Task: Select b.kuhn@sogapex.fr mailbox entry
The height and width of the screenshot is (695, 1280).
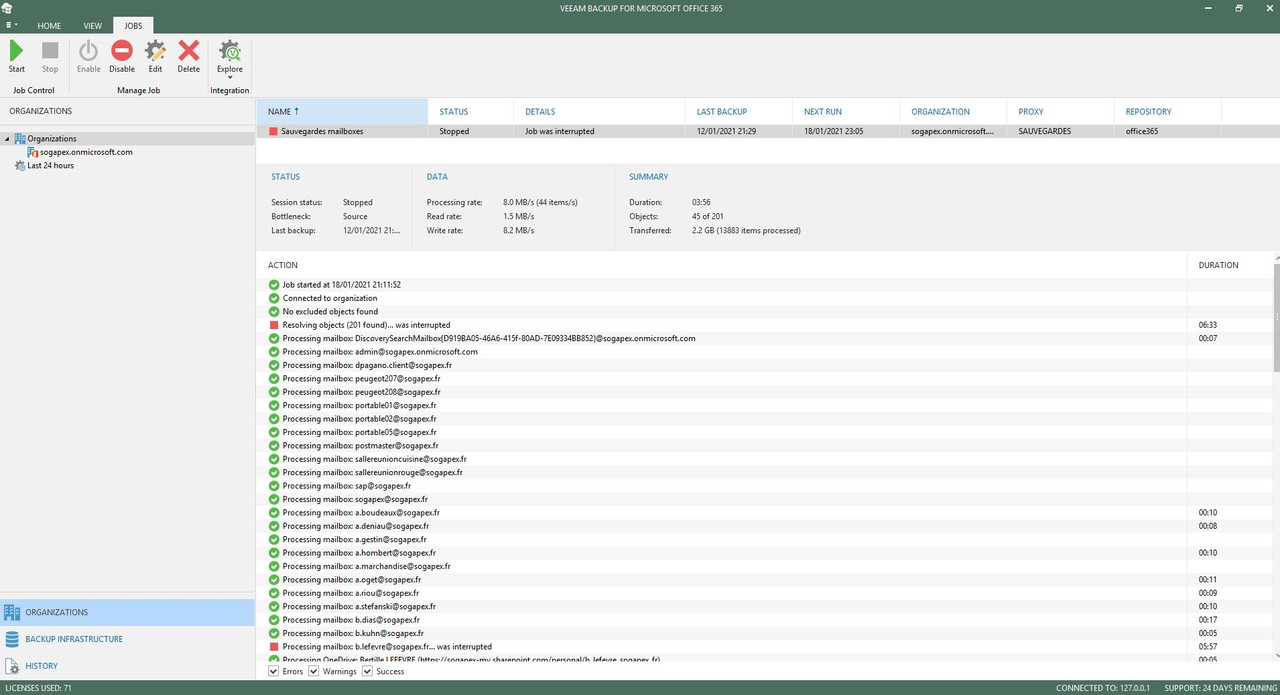Action: (353, 633)
